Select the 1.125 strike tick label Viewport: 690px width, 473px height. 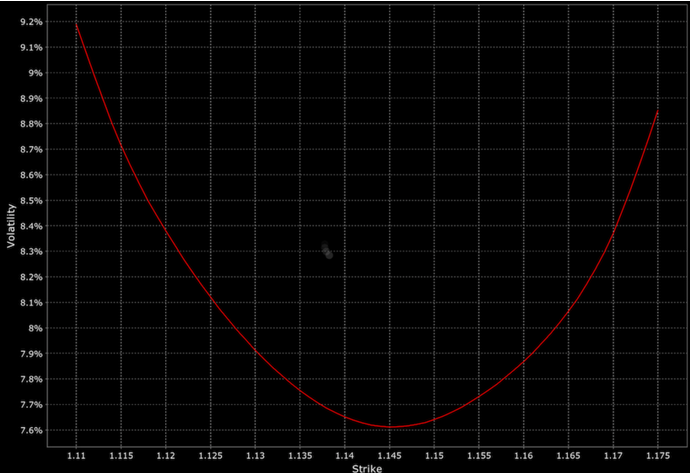[210, 453]
